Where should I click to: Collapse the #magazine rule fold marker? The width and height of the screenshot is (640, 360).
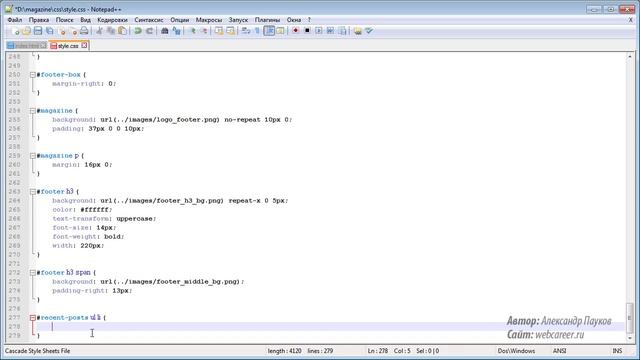coord(33,111)
